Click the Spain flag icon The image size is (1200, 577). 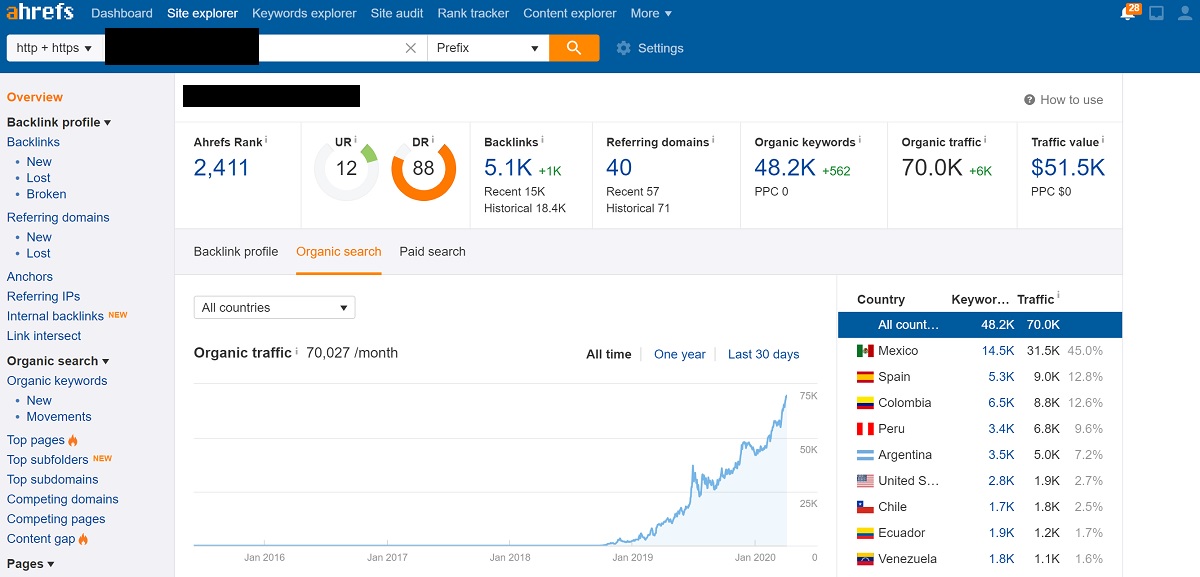[x=866, y=377]
